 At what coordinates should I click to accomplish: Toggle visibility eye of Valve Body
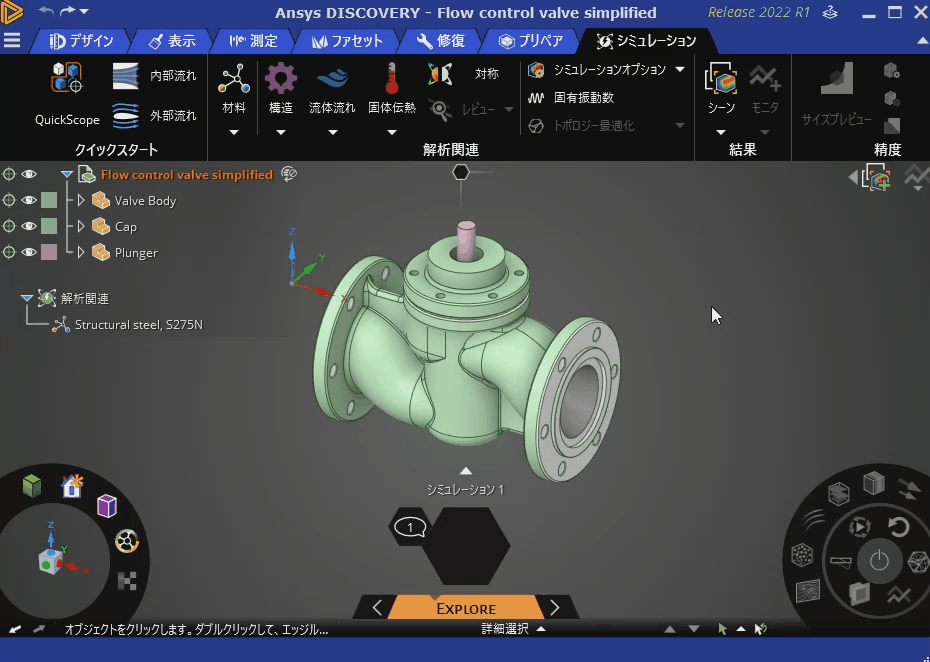pos(28,200)
